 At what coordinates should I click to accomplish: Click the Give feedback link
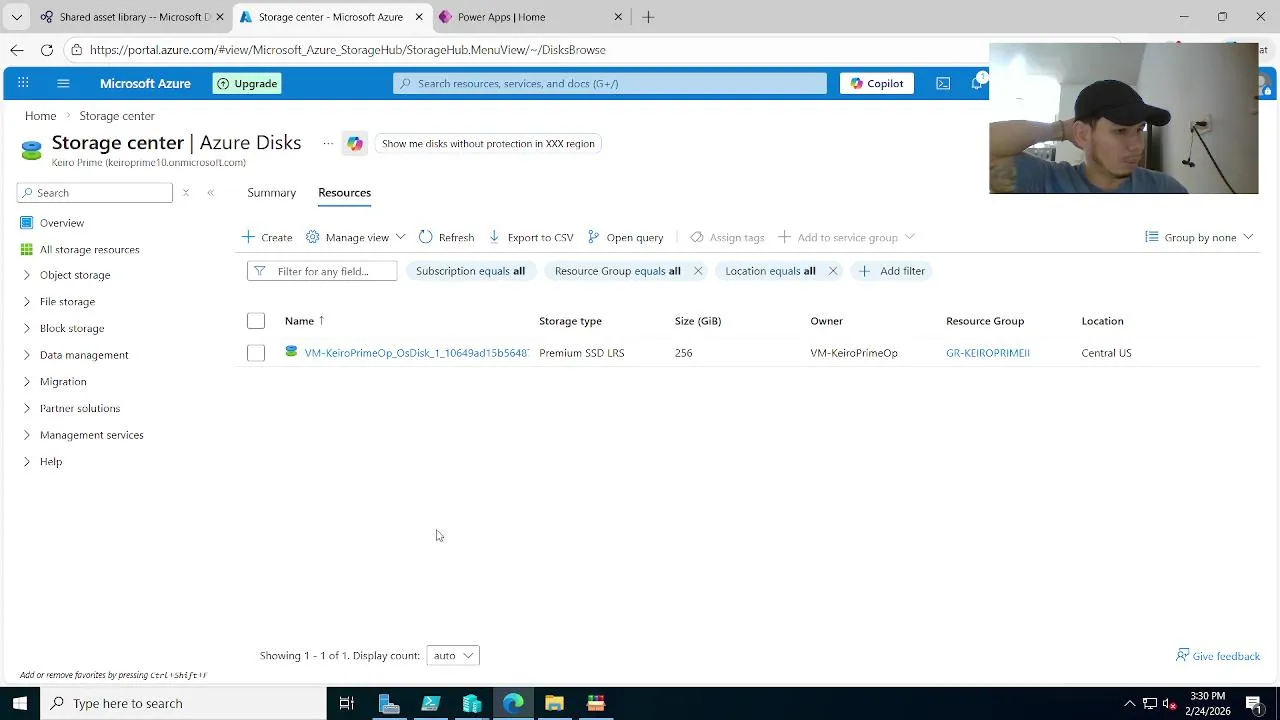click(1218, 656)
